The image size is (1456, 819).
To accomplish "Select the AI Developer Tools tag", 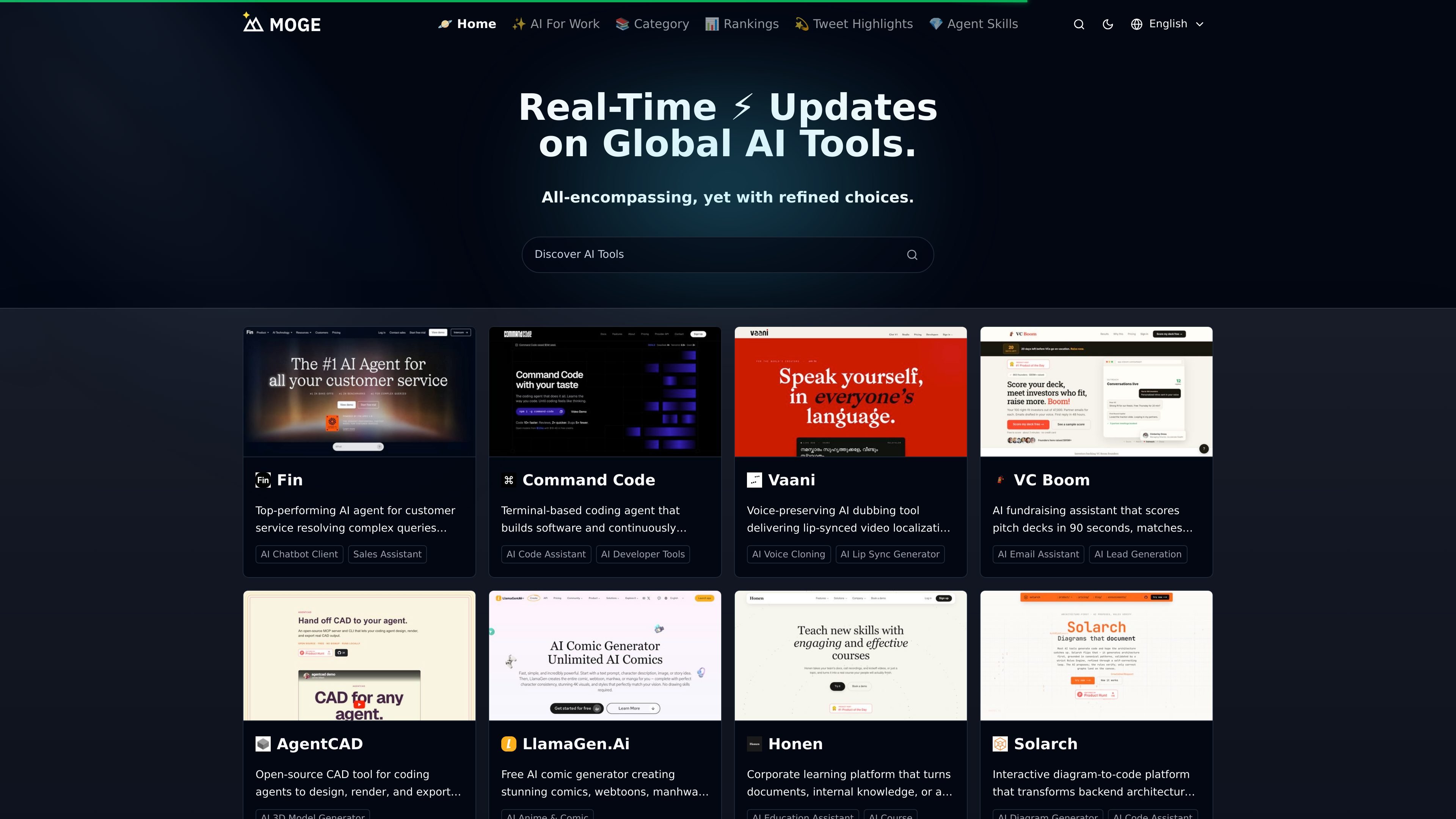I will pos(643,554).
